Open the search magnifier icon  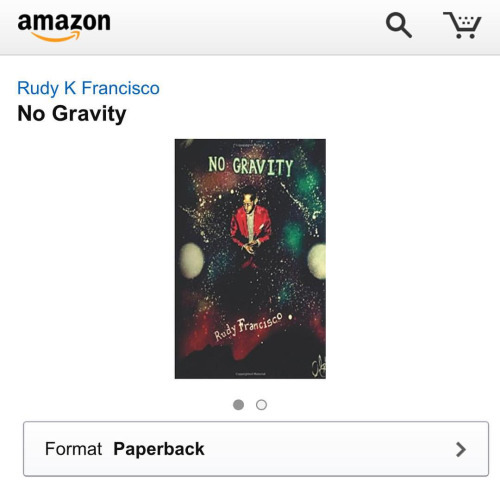coord(399,25)
